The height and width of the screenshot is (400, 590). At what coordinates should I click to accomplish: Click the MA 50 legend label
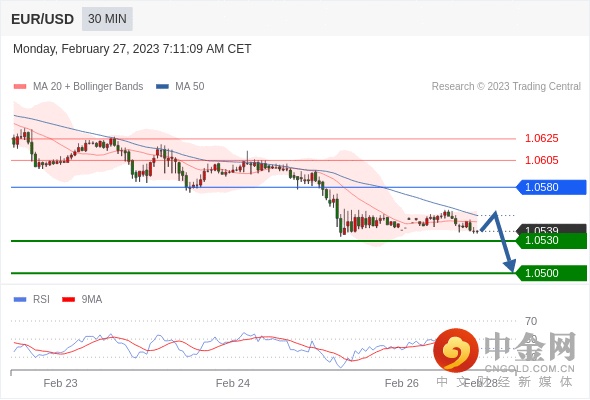[x=190, y=87]
